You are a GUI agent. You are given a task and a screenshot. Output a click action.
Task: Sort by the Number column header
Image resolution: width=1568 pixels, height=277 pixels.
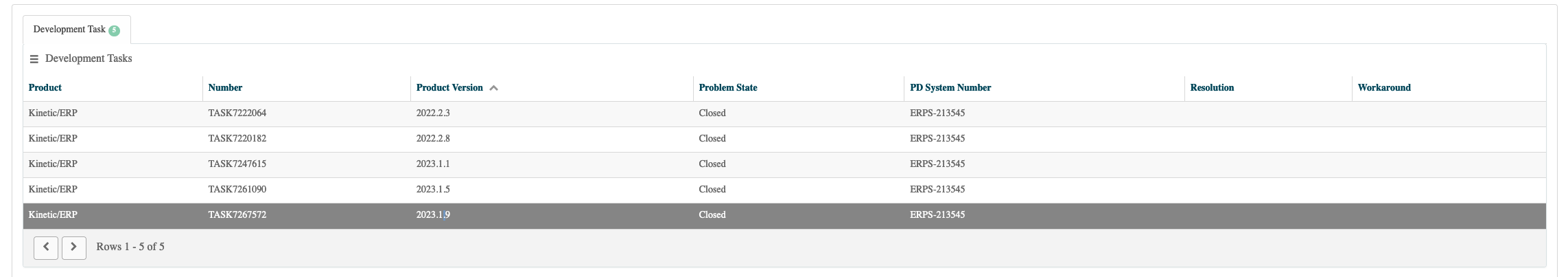(225, 87)
